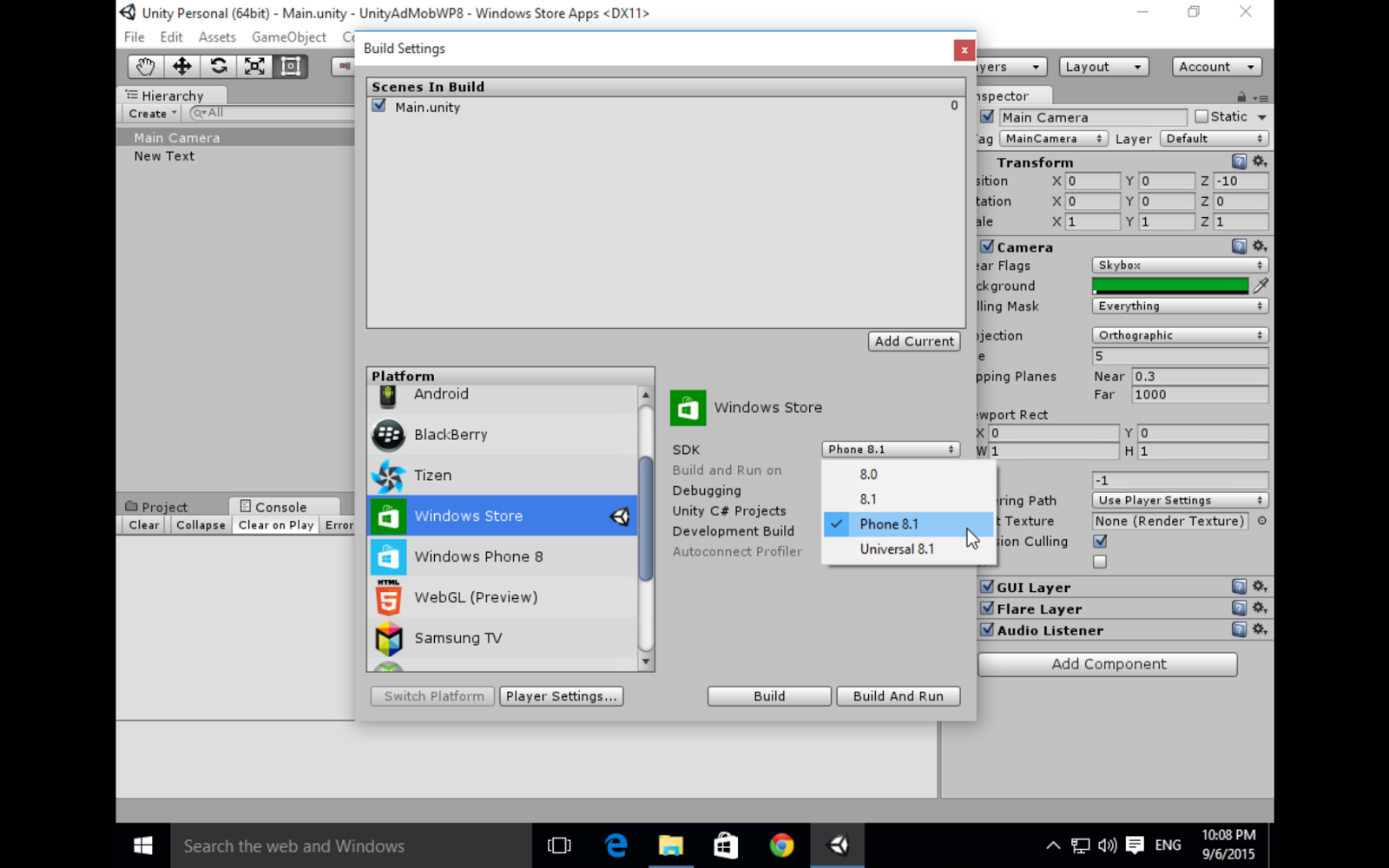Click the Tizen platform icon
Screen dimensions: 1389x868
(388, 476)
